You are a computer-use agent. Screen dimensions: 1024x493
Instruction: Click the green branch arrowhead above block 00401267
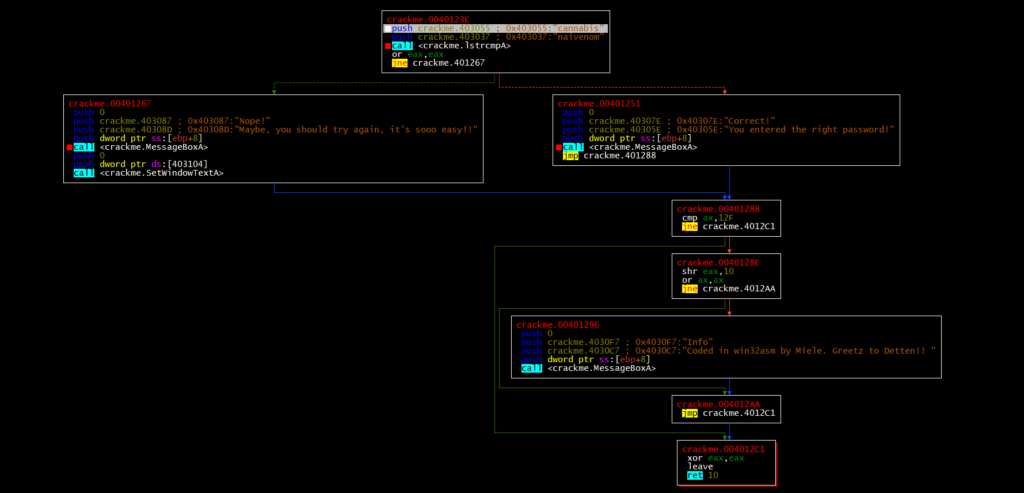point(273,91)
